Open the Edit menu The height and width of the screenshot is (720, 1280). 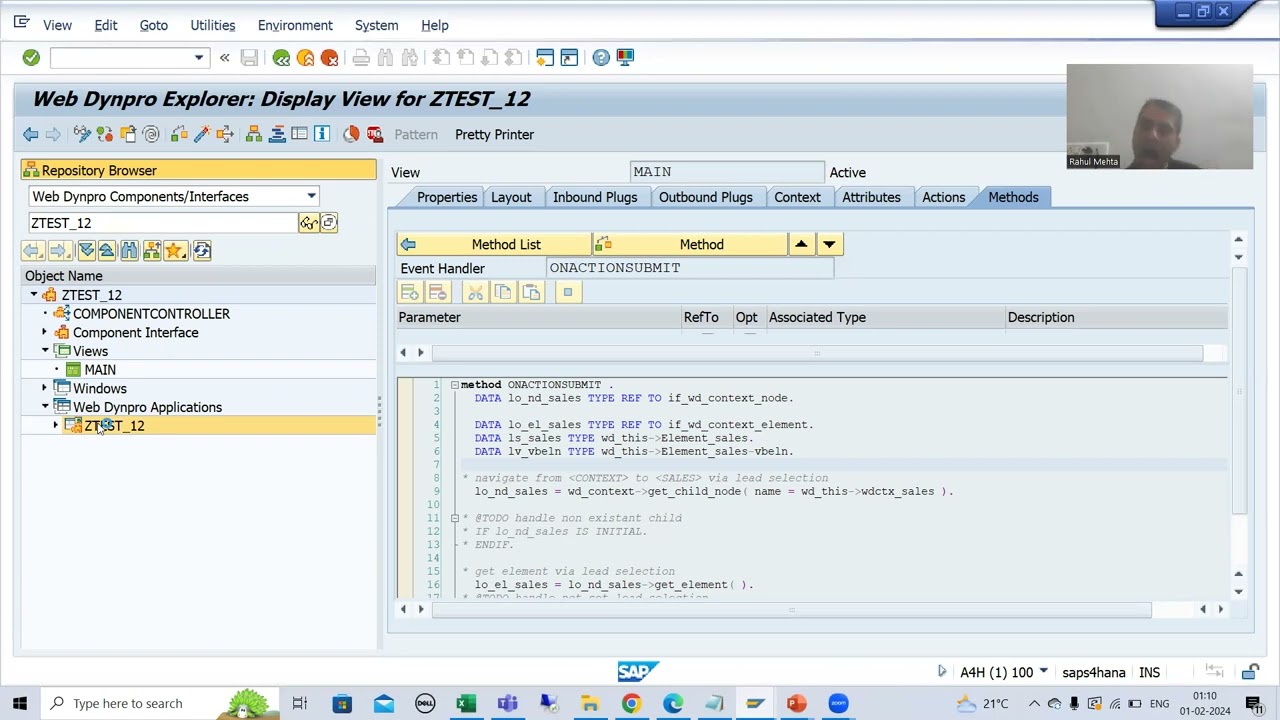click(106, 25)
